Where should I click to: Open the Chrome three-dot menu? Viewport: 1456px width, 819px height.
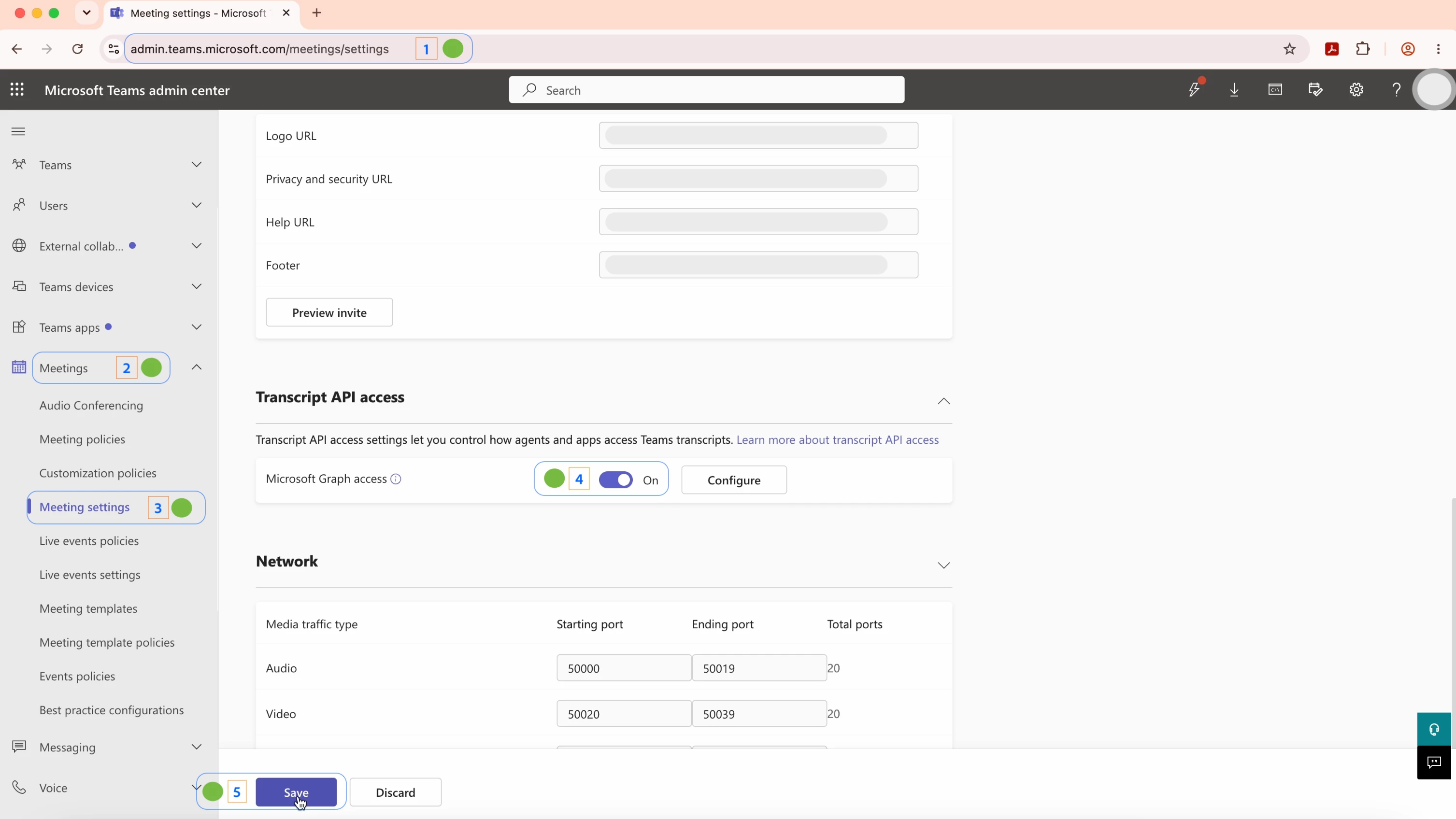[1439, 49]
